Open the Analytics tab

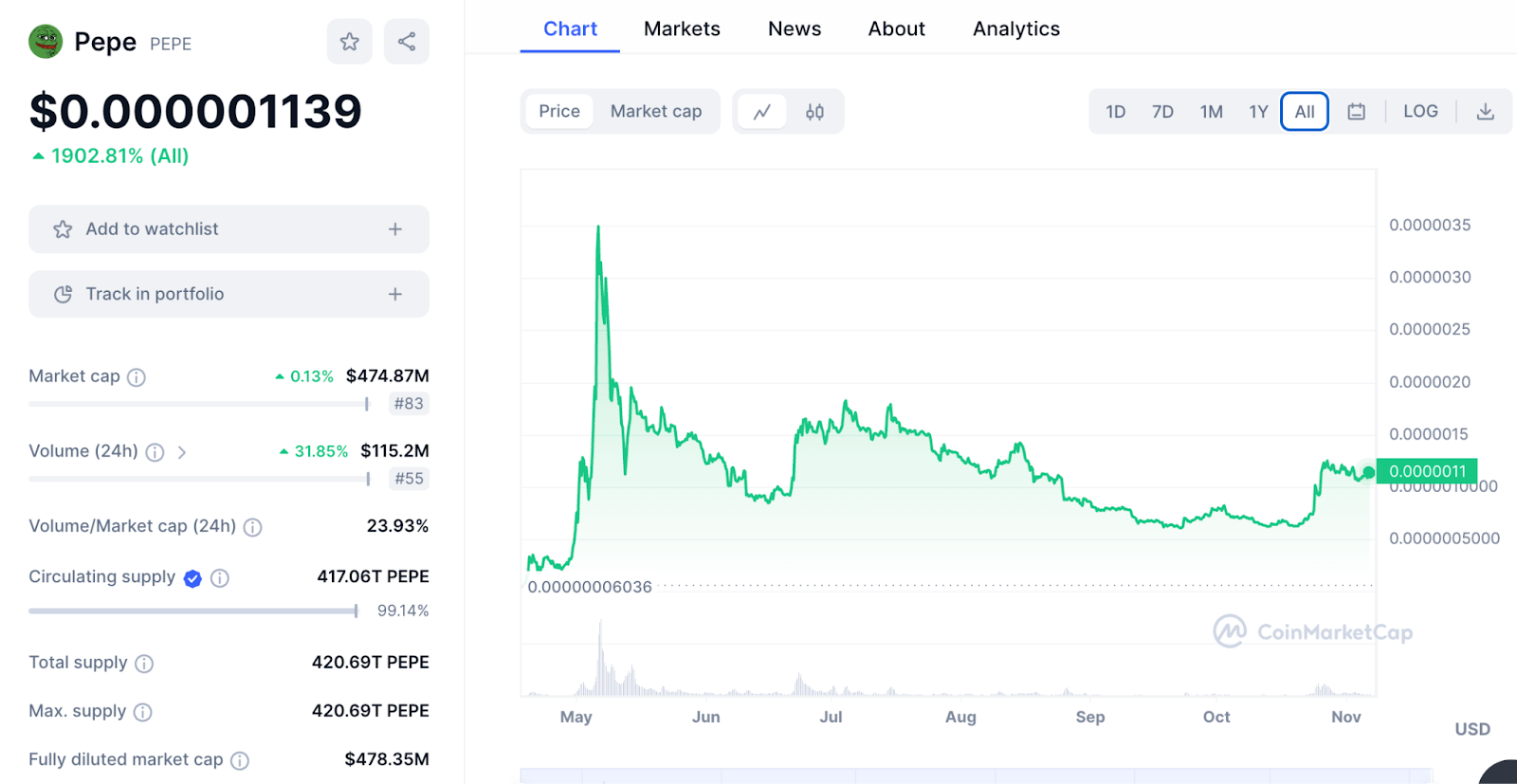1015,28
